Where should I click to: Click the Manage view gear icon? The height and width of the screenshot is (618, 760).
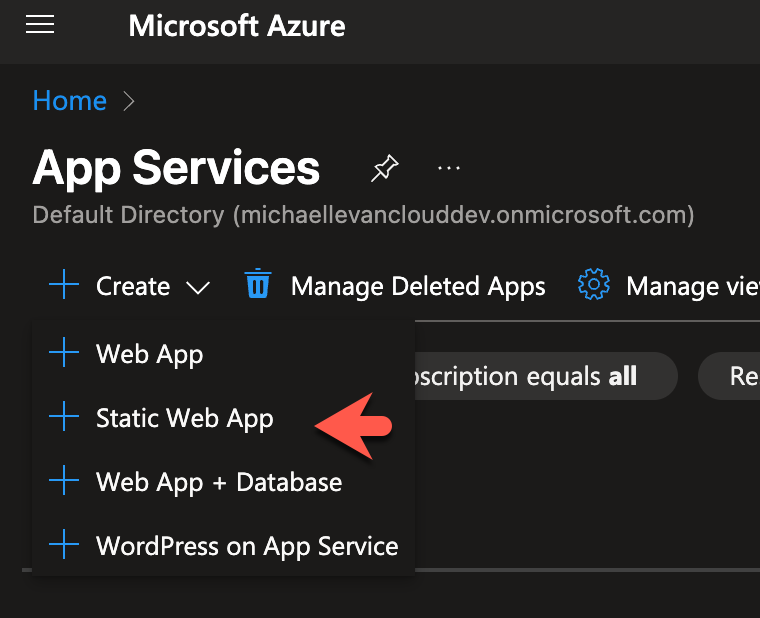point(594,284)
